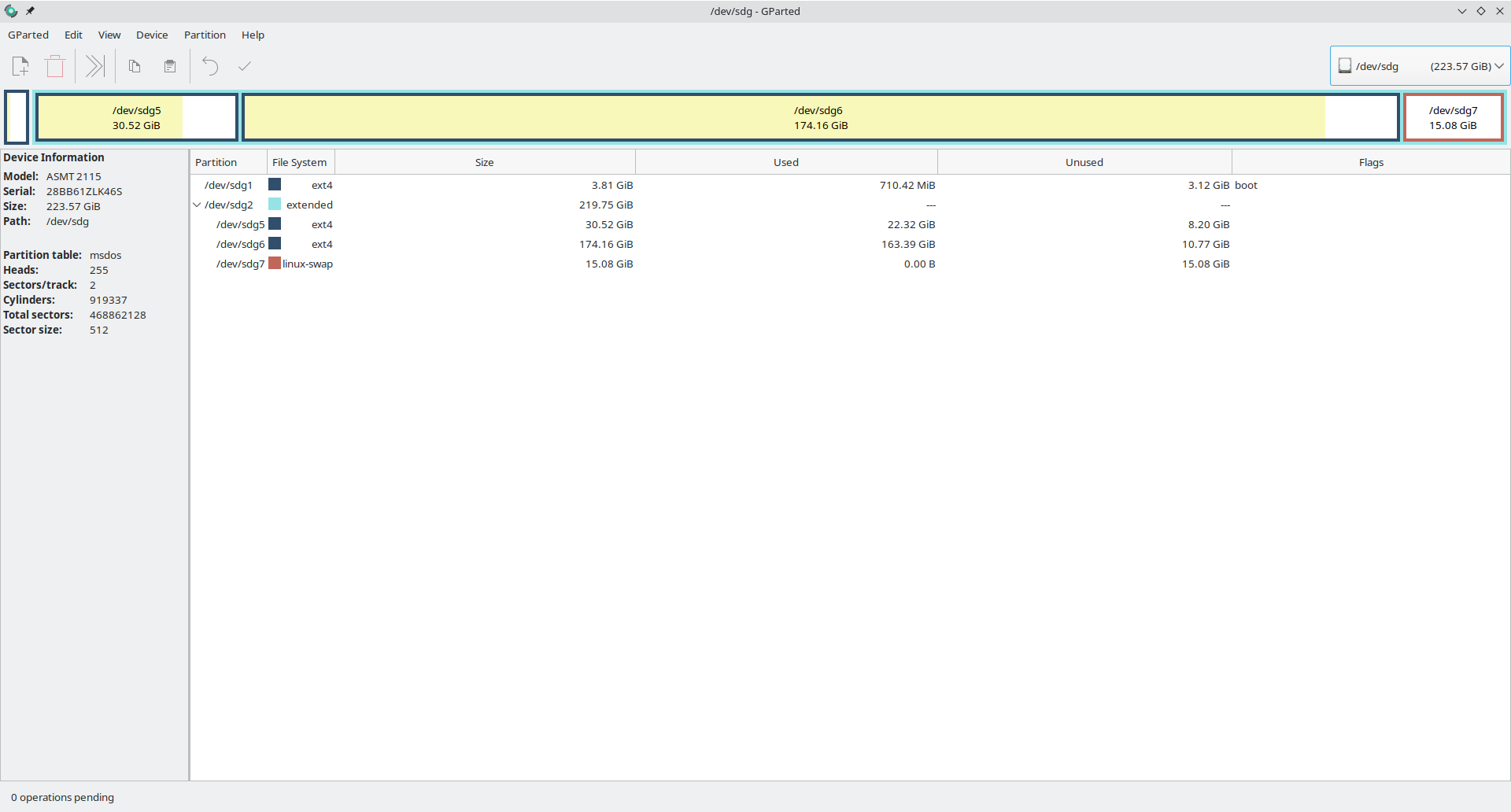
Task: Sort by the File System column header
Action: [301, 162]
